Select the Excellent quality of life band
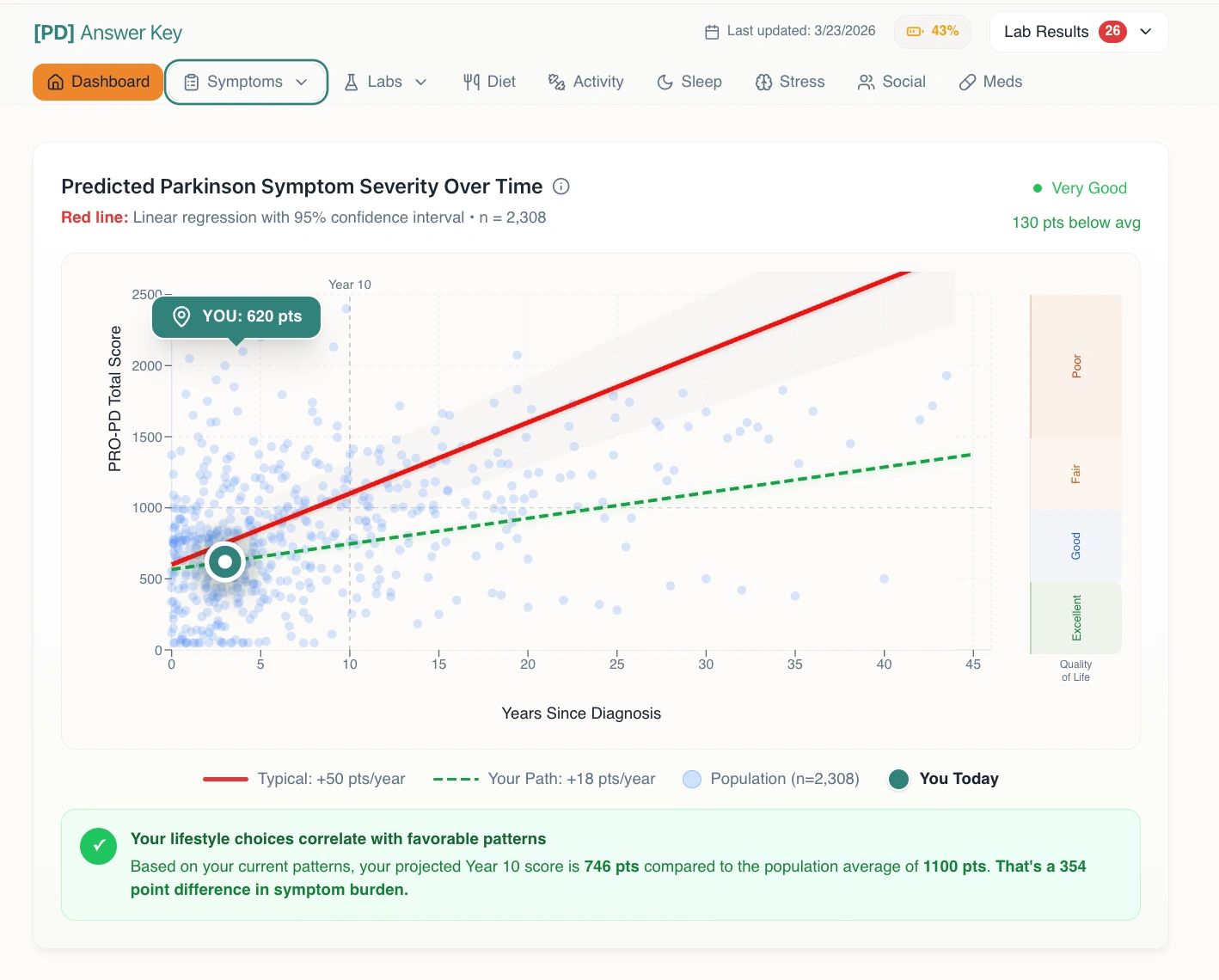The width and height of the screenshot is (1219, 980). [1075, 618]
